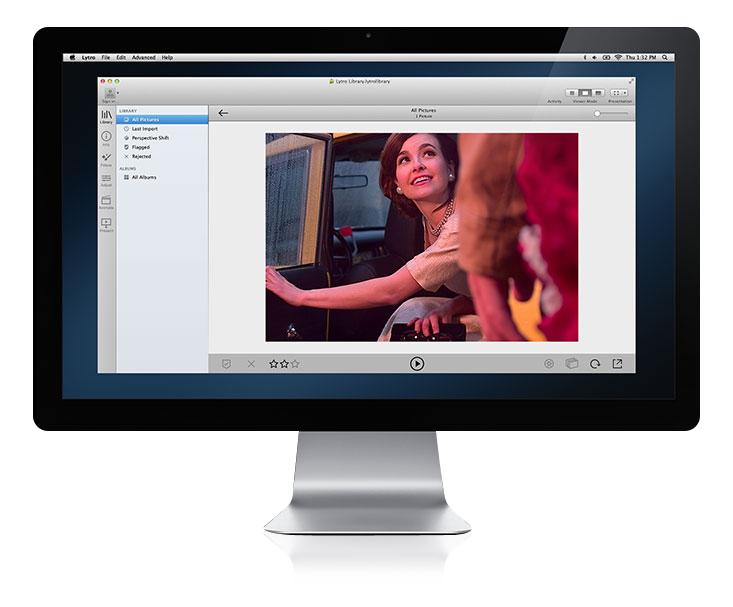Image resolution: width=733 pixels, height=607 pixels.
Task: Toggle the reject X icon in bottom toolbar
Action: 251,364
